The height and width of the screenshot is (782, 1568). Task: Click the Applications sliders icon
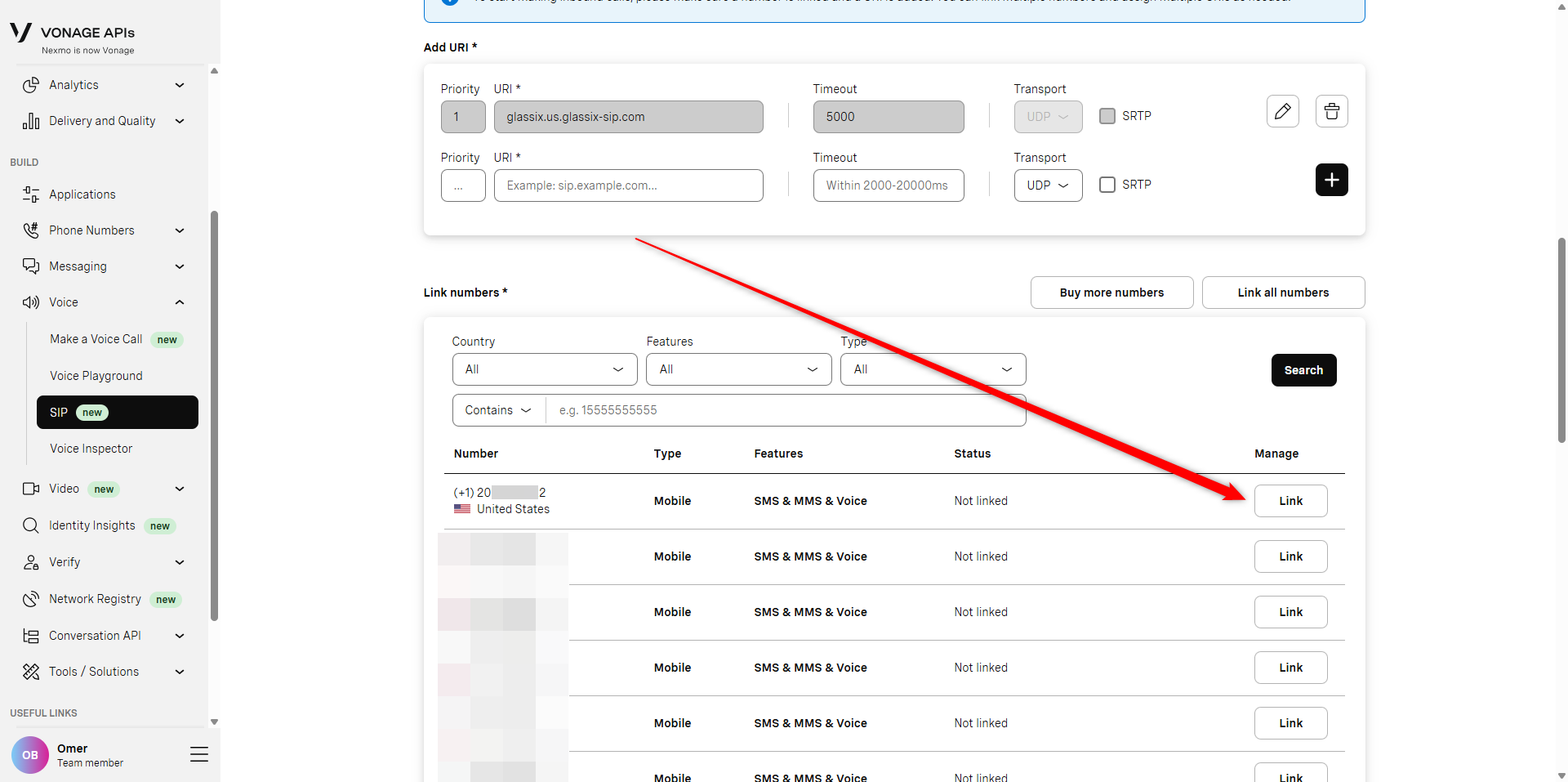pyautogui.click(x=31, y=194)
